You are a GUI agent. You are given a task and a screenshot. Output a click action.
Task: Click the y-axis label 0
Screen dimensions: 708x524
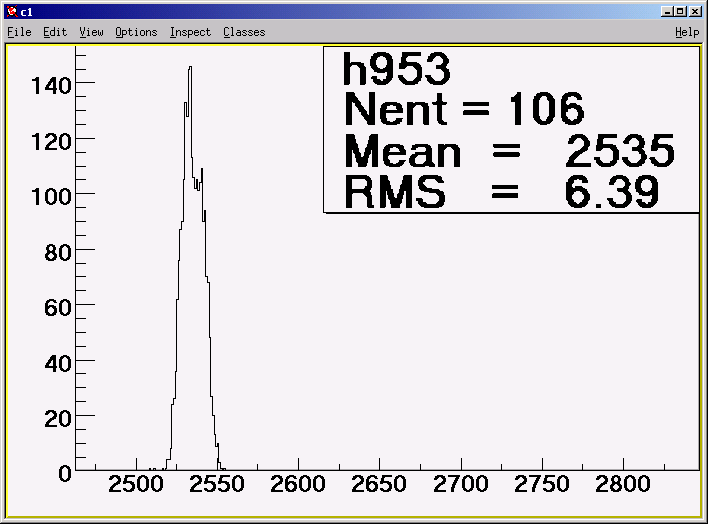click(x=65, y=474)
